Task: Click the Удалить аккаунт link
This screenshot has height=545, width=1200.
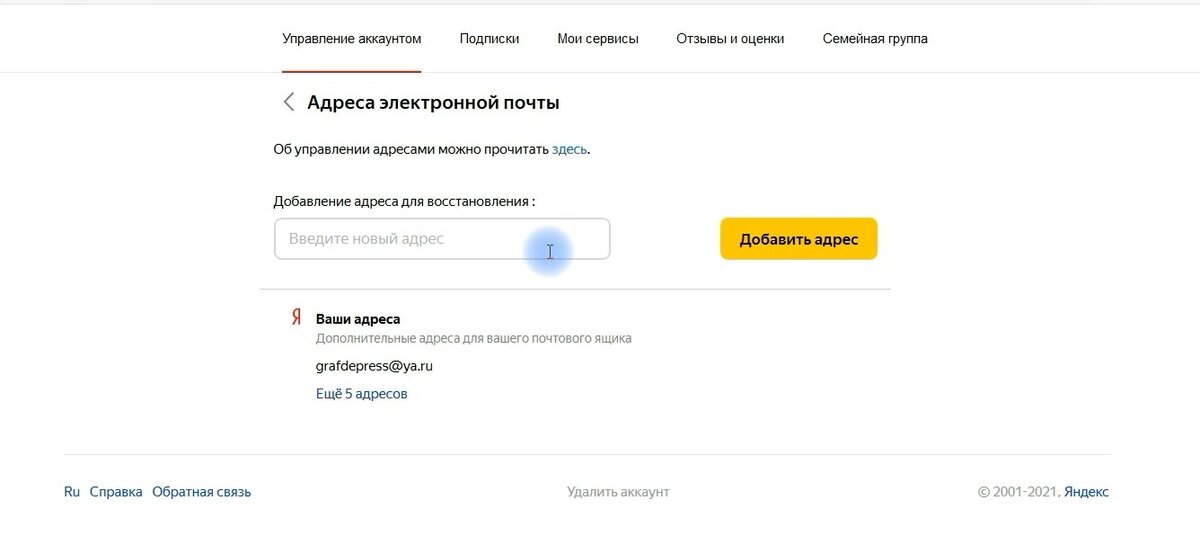Action: tap(618, 492)
